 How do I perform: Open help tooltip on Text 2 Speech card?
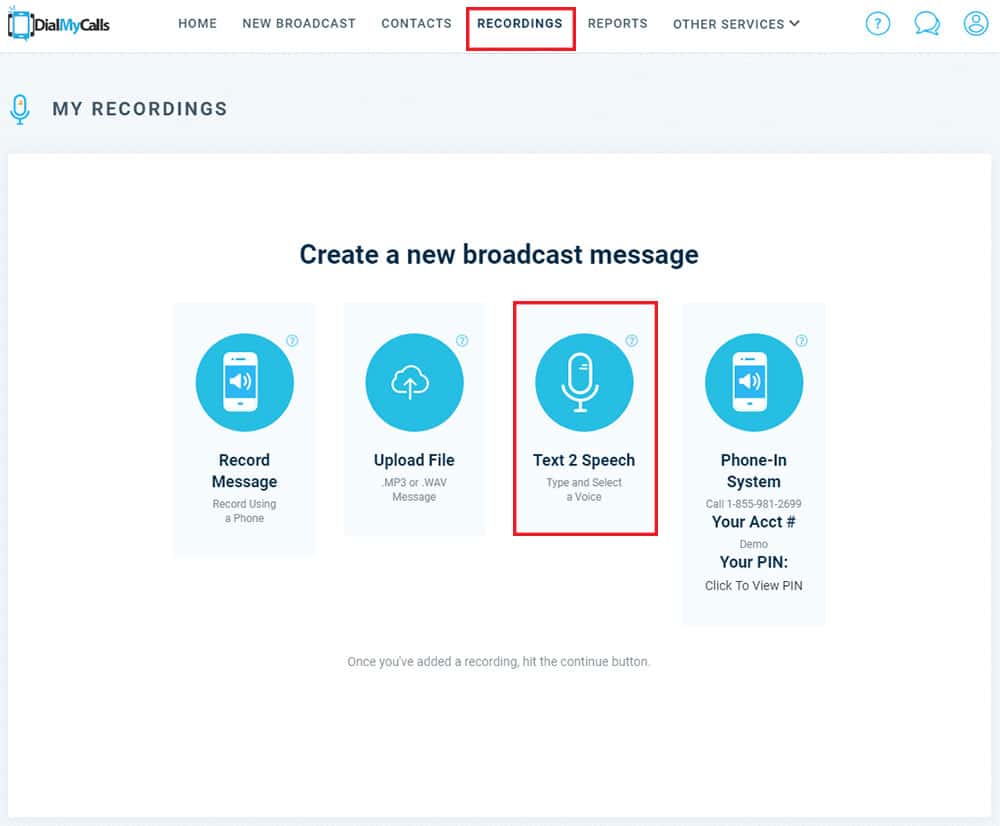click(x=632, y=341)
